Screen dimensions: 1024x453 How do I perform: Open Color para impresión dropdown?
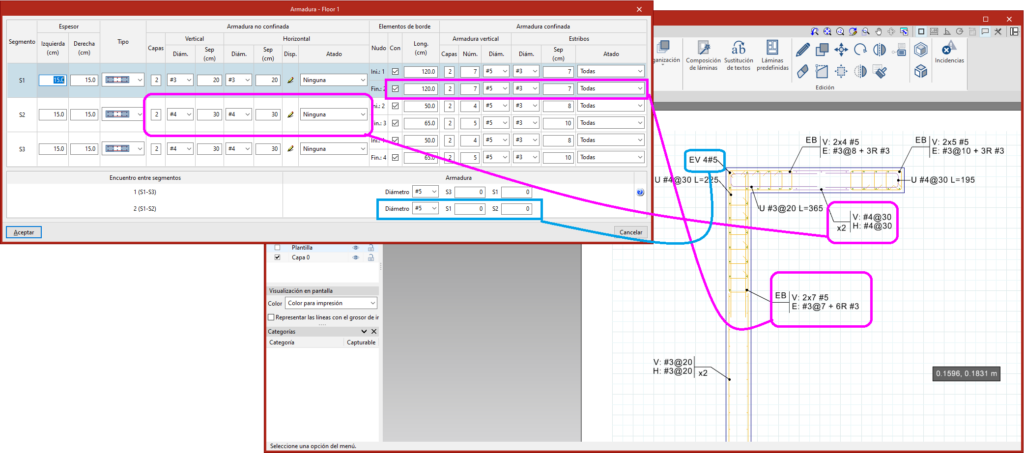(x=330, y=304)
